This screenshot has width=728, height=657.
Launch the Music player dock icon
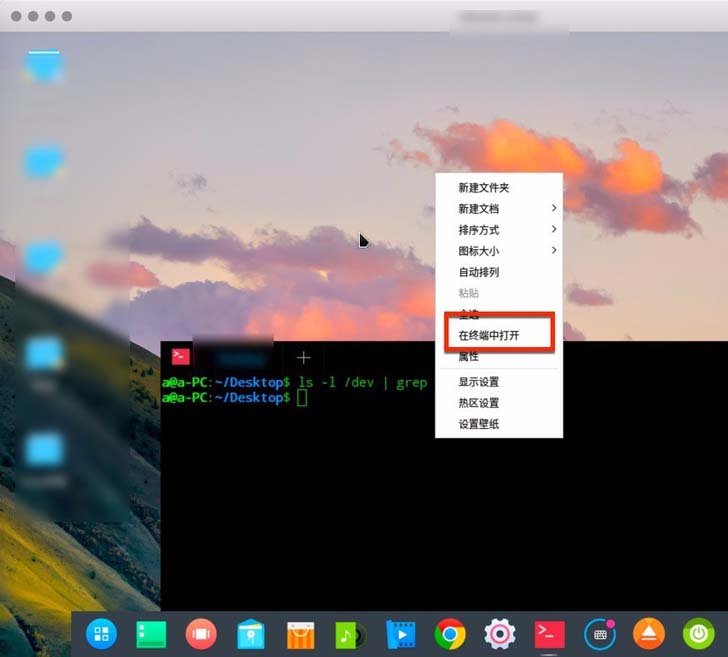[x=350, y=635]
